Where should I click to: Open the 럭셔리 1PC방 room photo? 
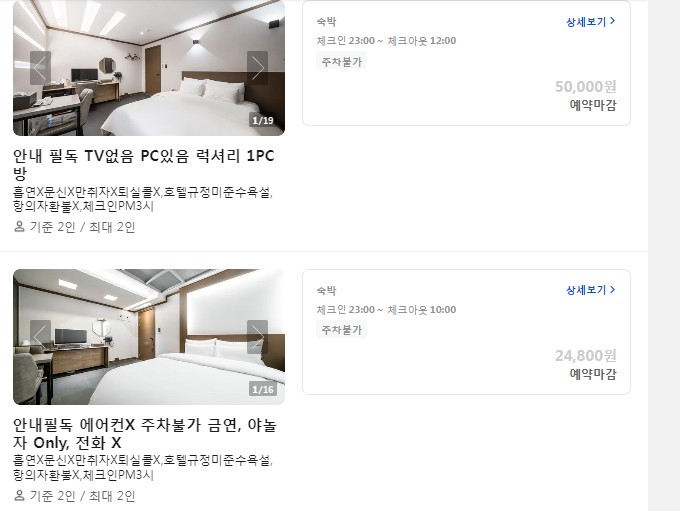click(x=149, y=68)
